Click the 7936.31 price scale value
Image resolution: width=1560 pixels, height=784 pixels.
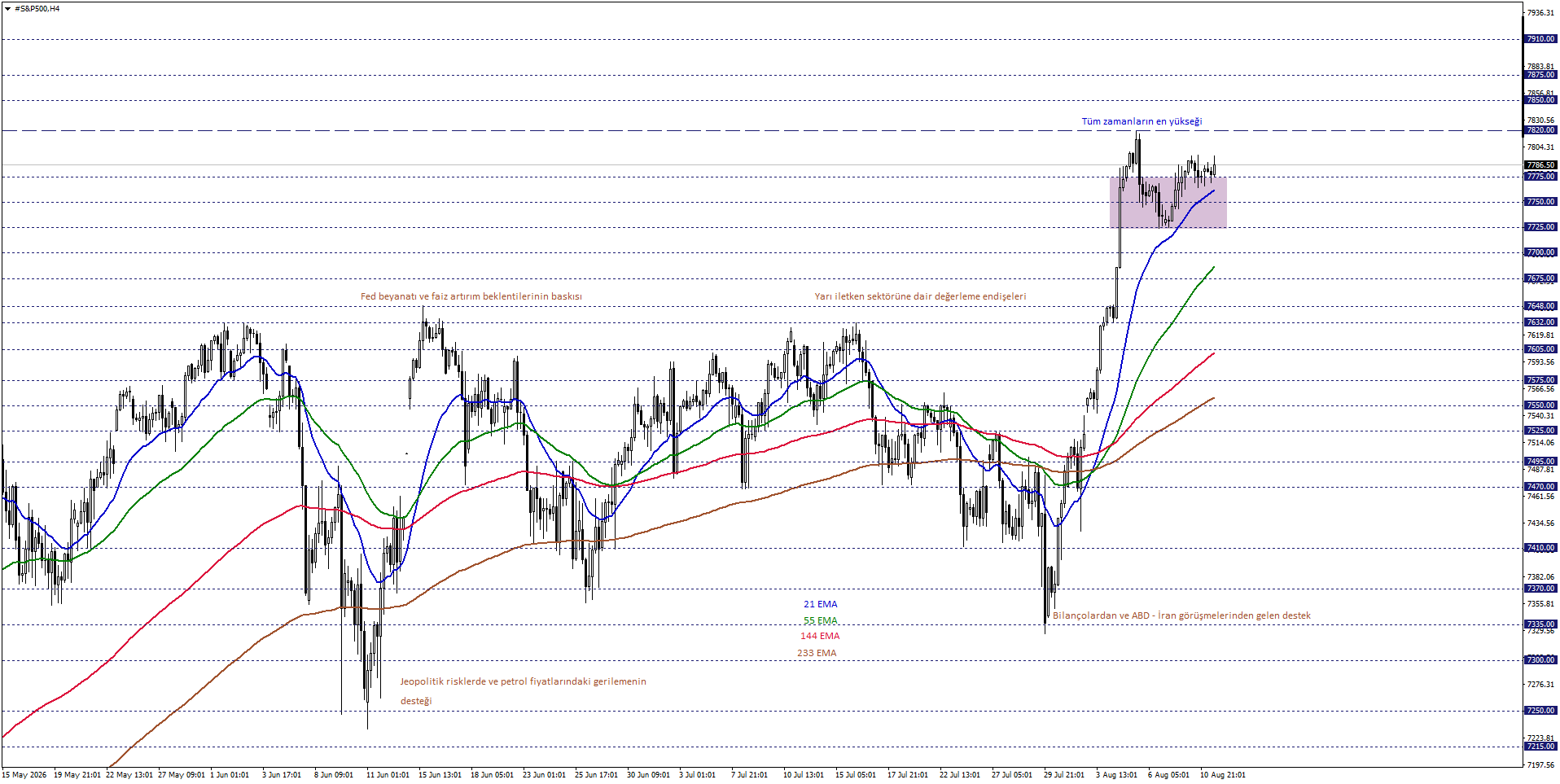[1540, 13]
